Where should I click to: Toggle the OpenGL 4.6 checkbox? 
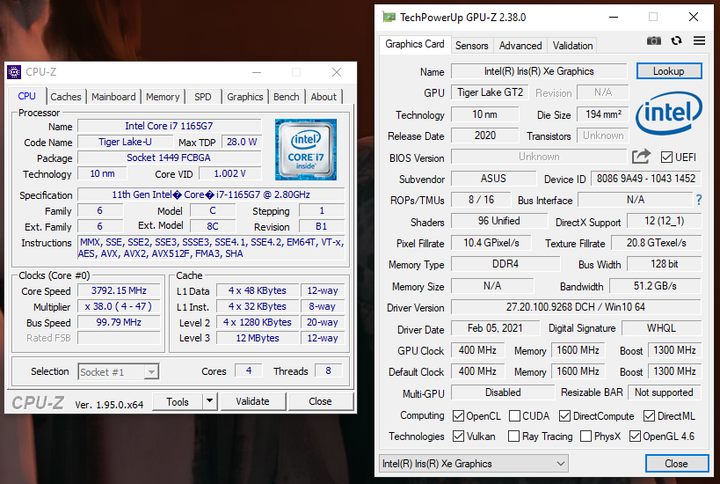coord(635,436)
